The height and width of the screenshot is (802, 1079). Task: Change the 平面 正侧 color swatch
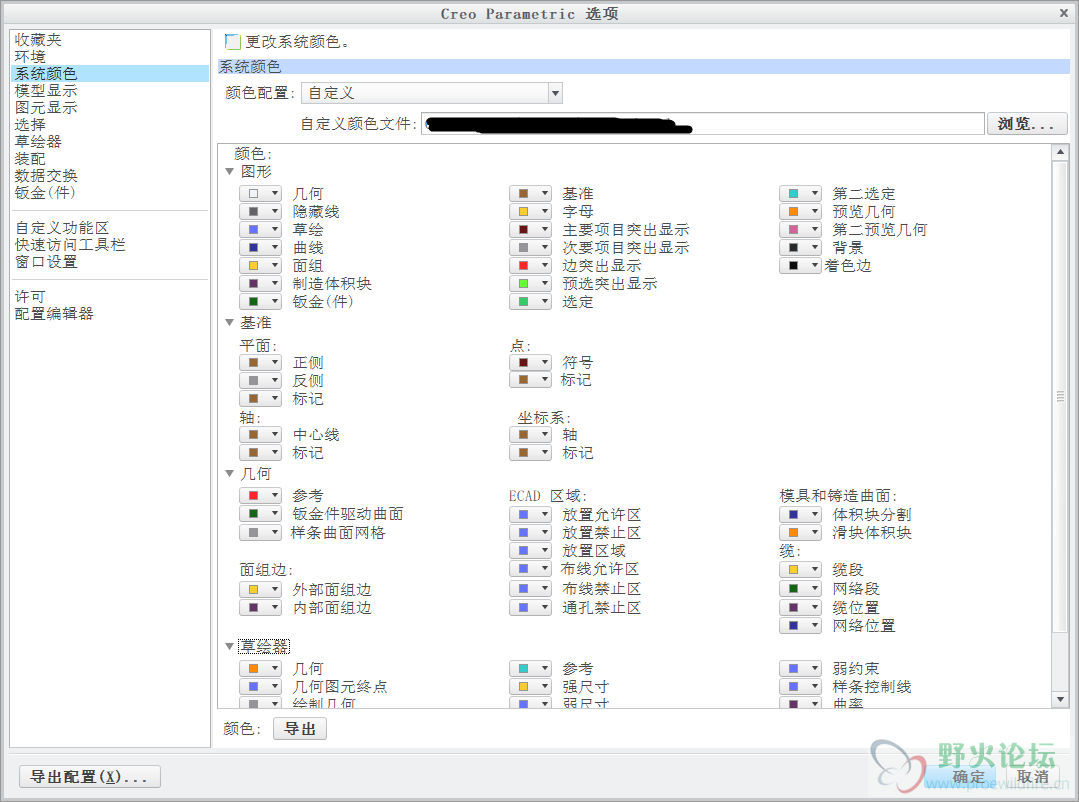pyautogui.click(x=261, y=362)
